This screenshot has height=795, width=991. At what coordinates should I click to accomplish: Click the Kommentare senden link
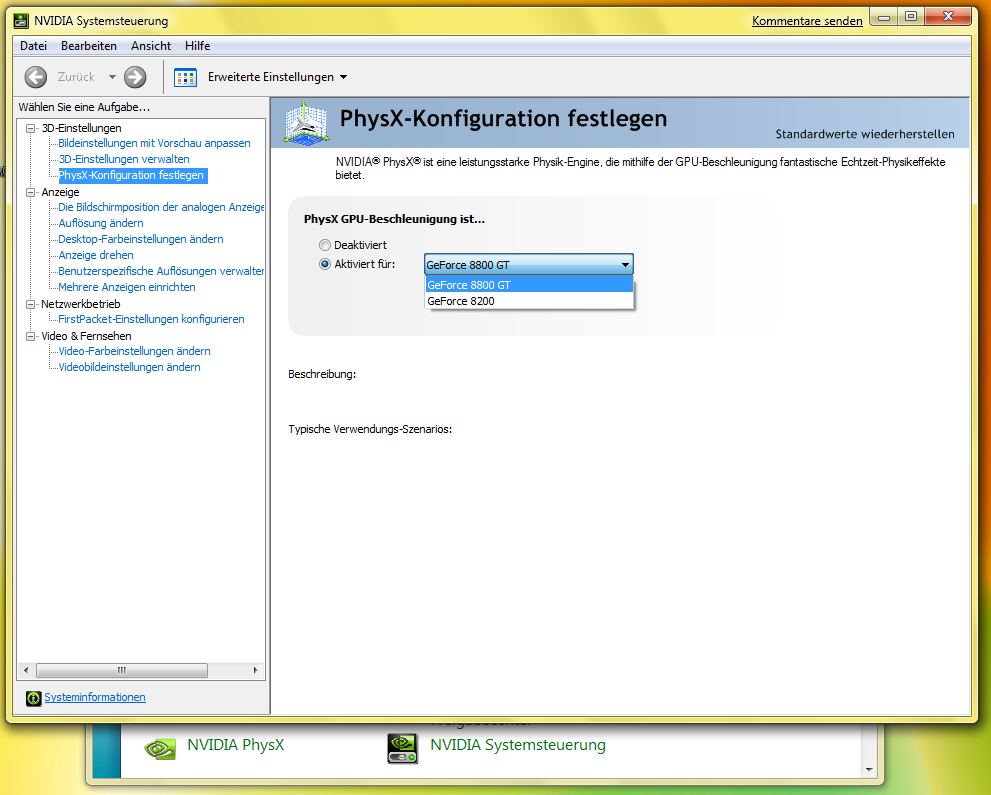point(807,21)
